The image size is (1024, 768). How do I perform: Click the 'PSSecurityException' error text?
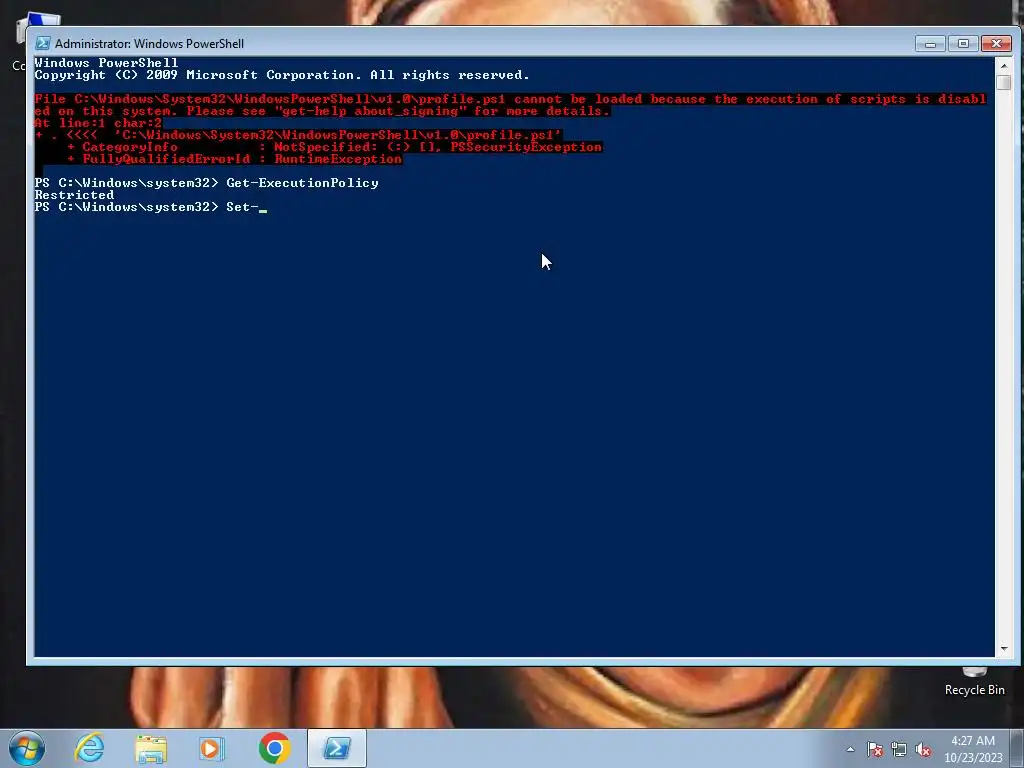tap(526, 147)
